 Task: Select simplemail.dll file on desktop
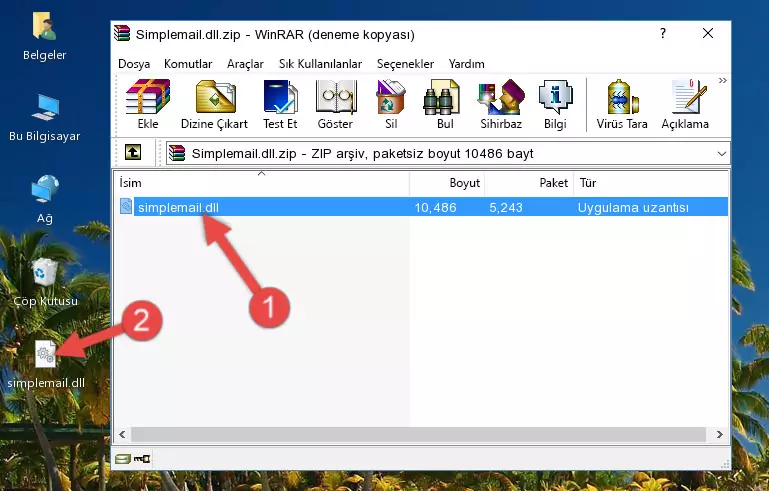[46, 364]
